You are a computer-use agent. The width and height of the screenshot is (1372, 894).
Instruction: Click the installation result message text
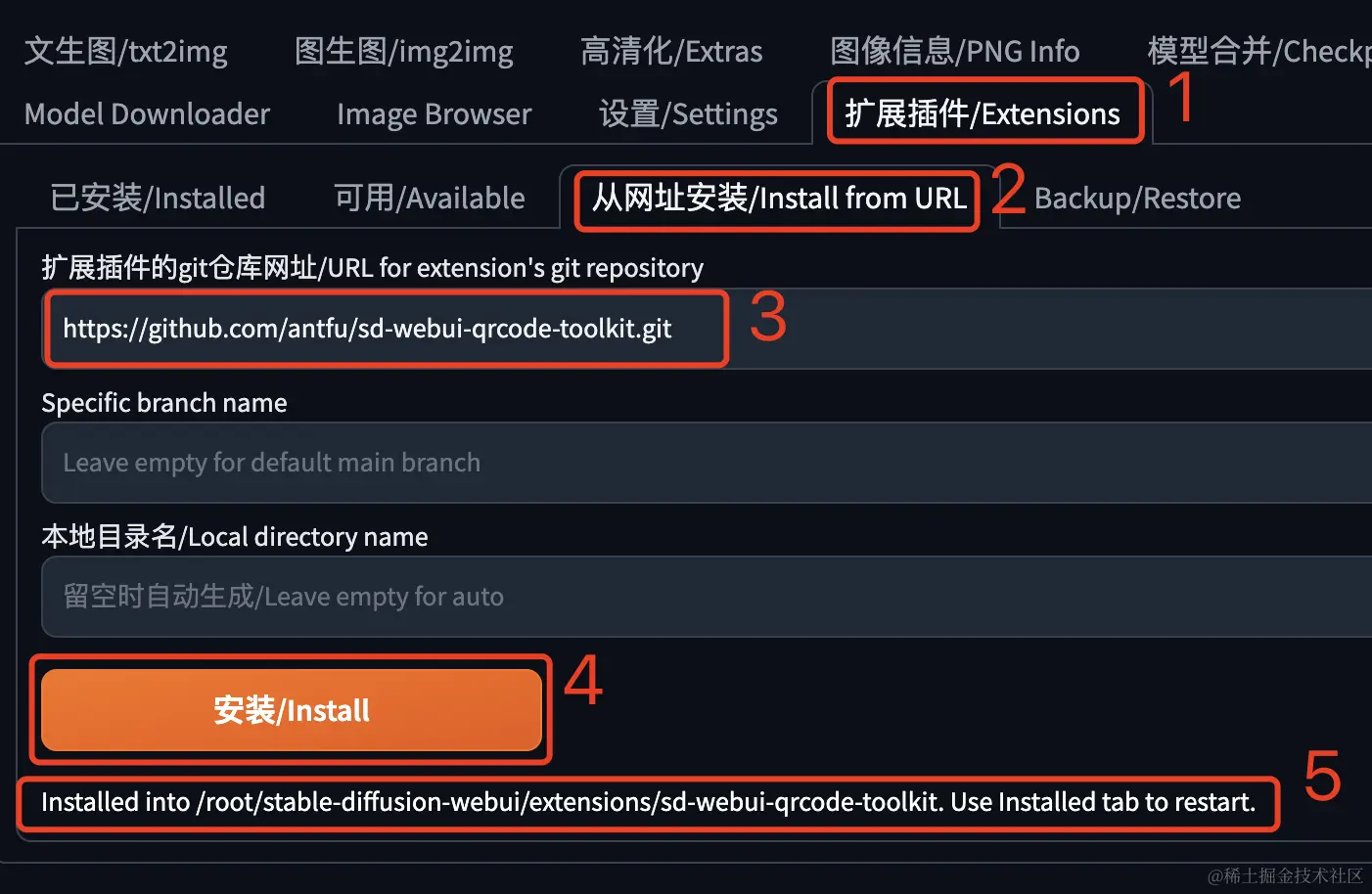(x=648, y=802)
